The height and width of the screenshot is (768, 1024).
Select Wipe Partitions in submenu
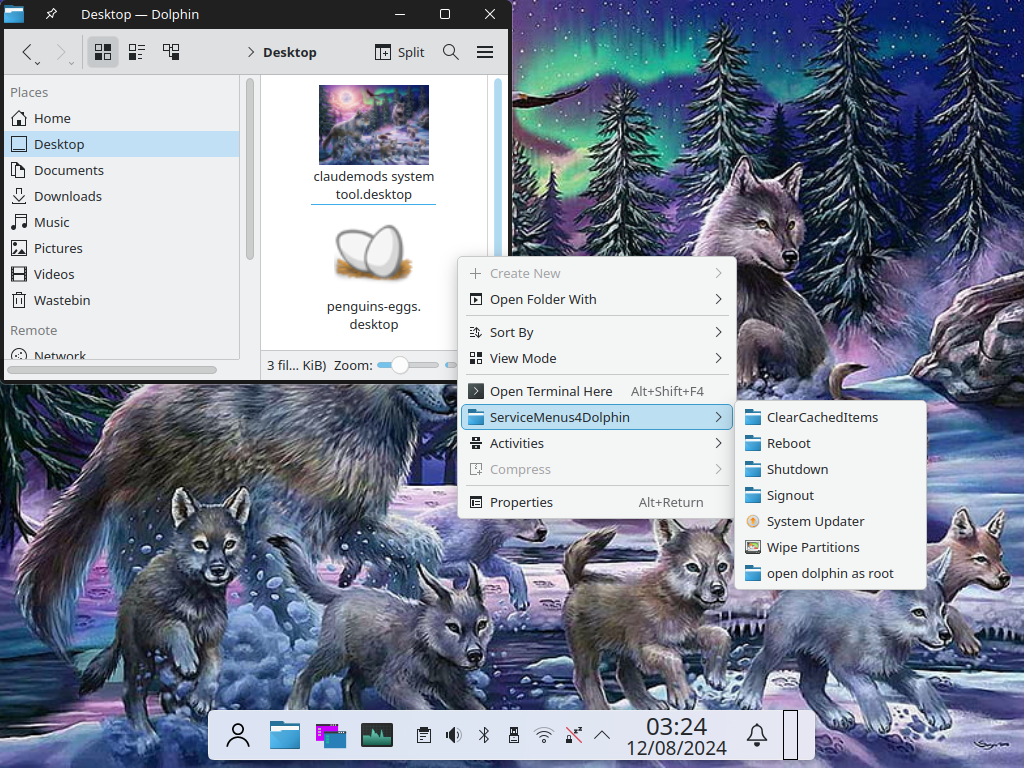tap(831, 547)
